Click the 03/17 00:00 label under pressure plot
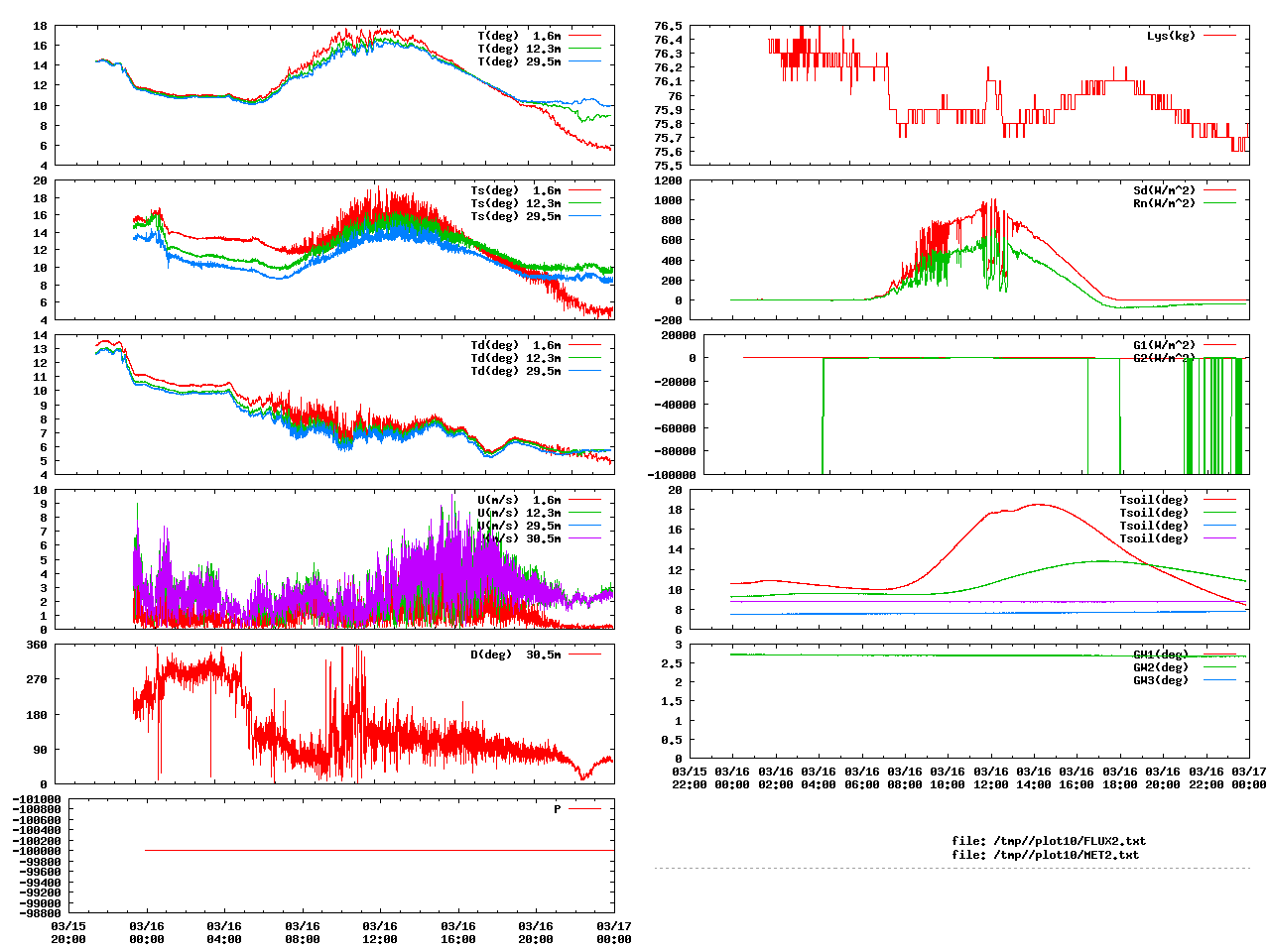This screenshot has width=1270, height=952. (613, 932)
